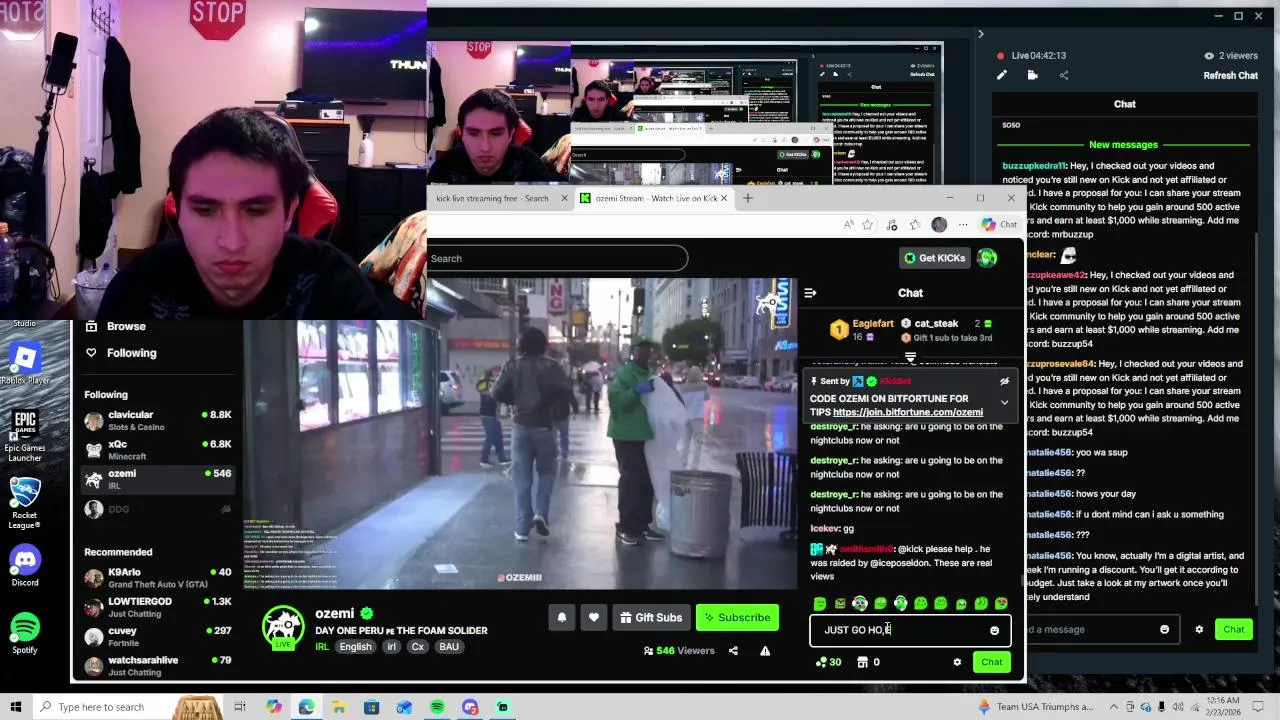Click the English language tag
Screen dimensions: 1280x720
click(x=355, y=647)
